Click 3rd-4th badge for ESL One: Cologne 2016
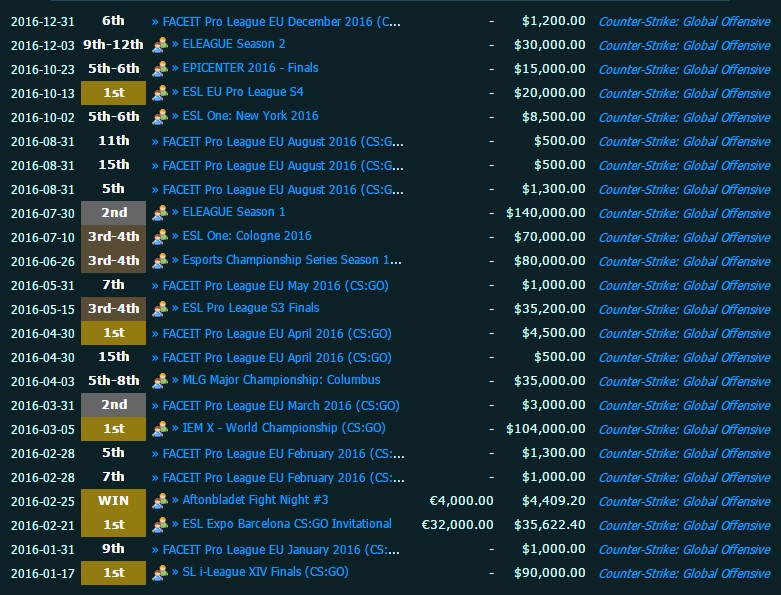This screenshot has height=595, width=781. point(114,237)
